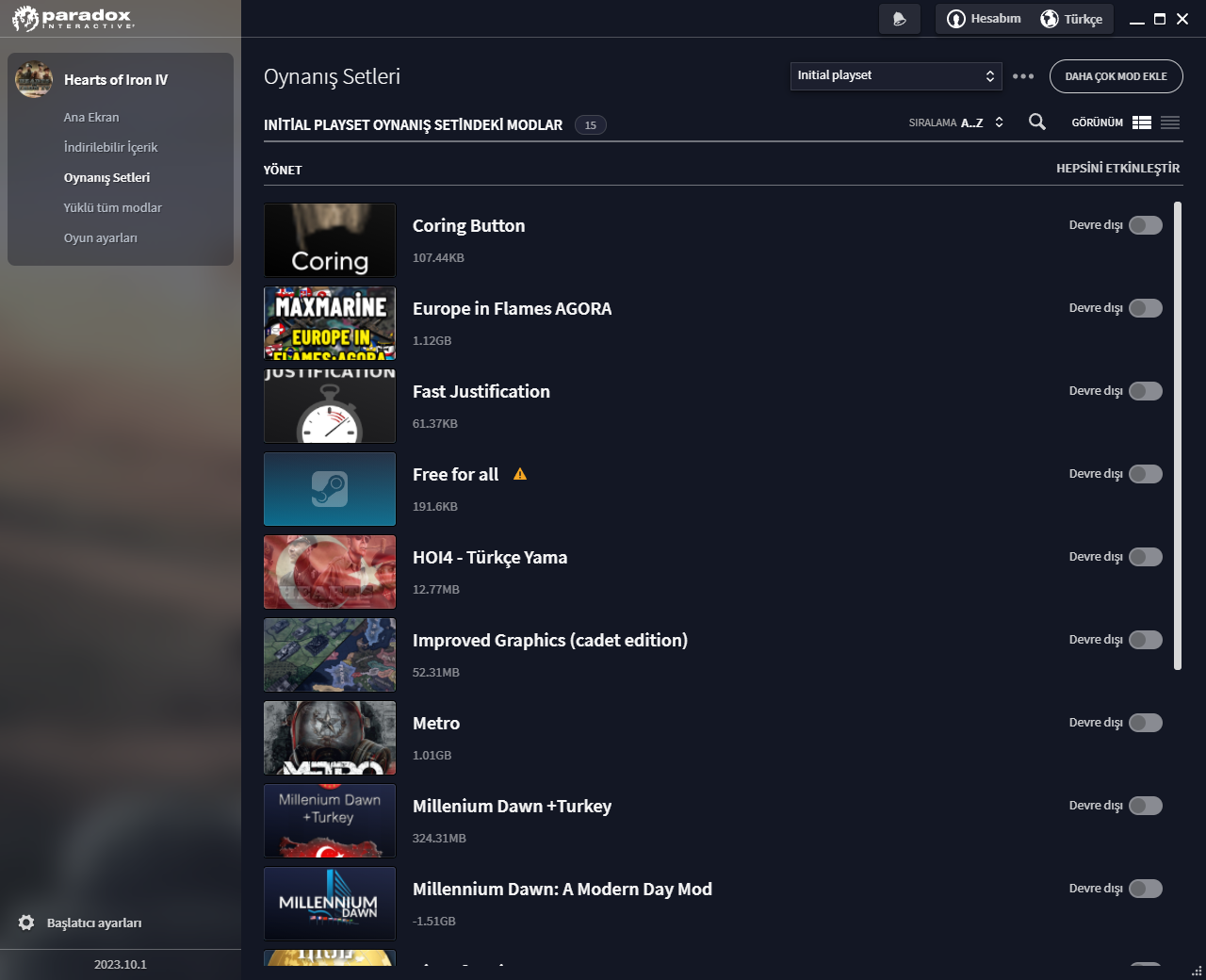This screenshot has width=1206, height=980.
Task: Open Başlatıcı ayarları launcher settings
Action: [x=80, y=923]
